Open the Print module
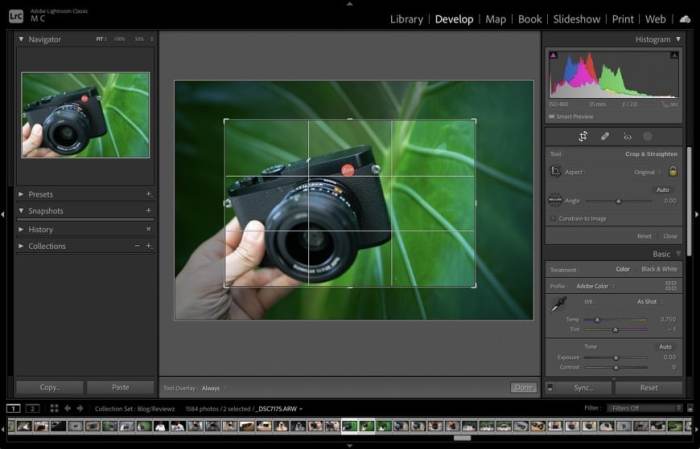Viewport: 700px width, 449px height. (x=623, y=19)
